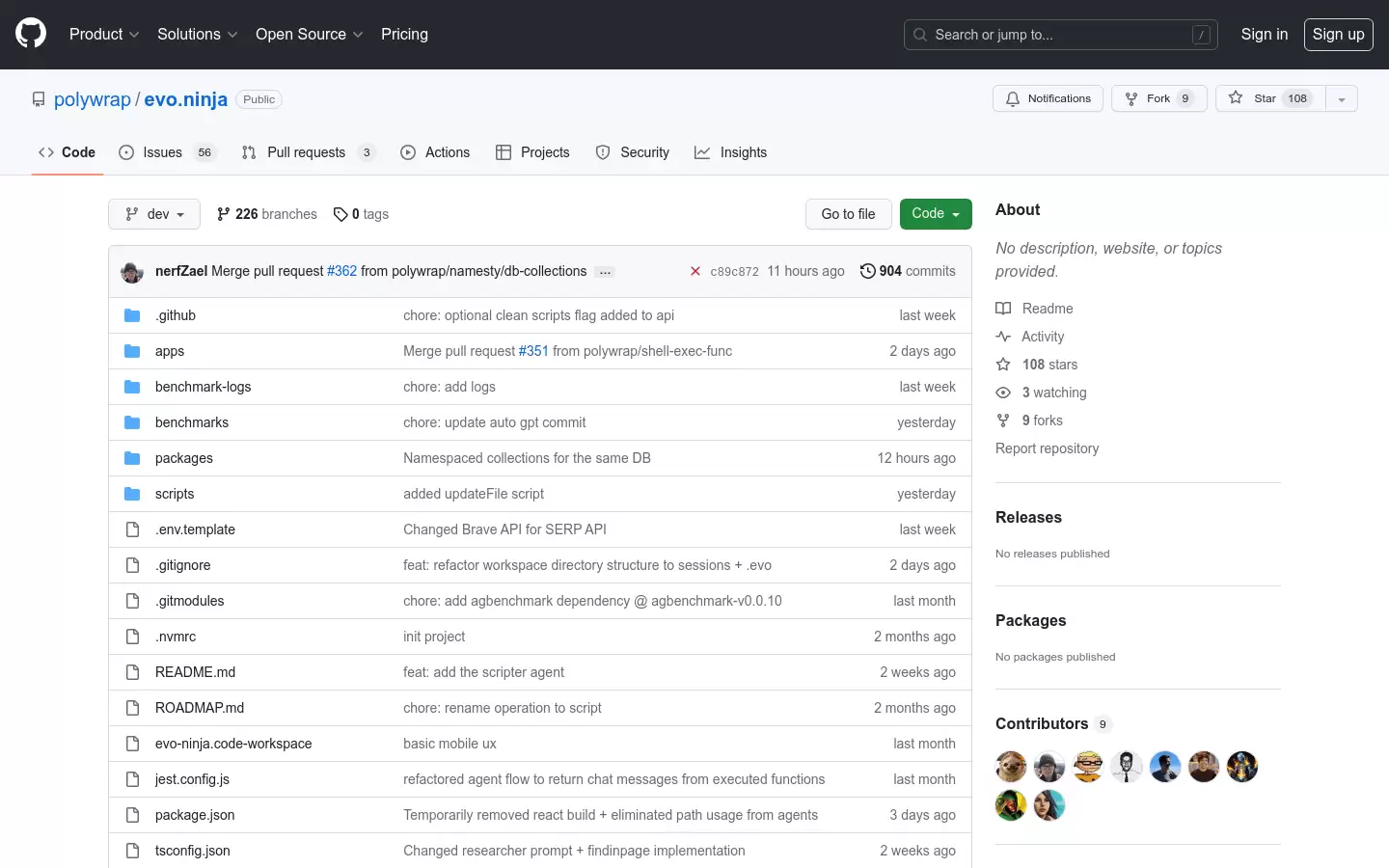The image size is (1389, 868).
Task: Expand the green Code dropdown button
Action: pos(936,214)
